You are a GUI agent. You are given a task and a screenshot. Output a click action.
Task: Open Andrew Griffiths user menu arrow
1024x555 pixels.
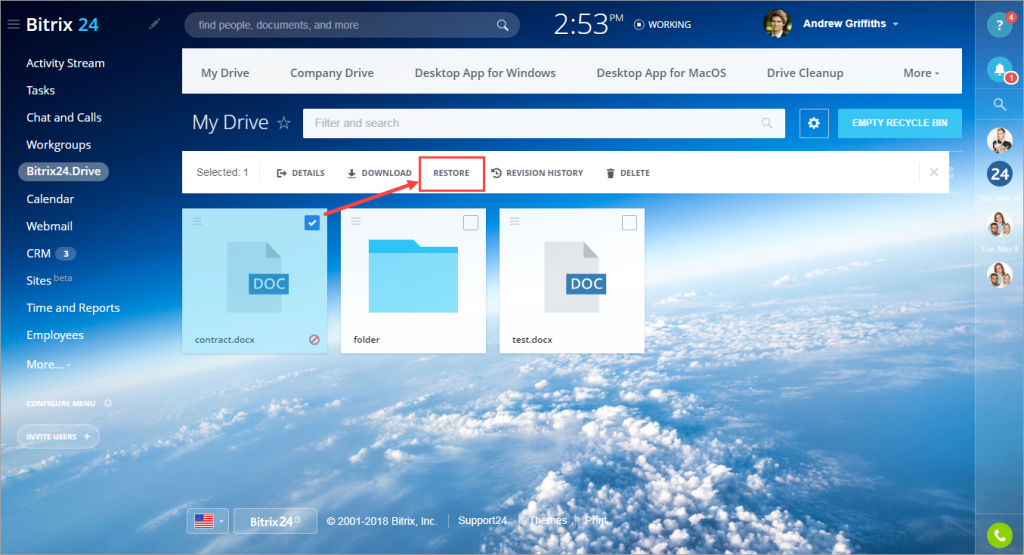pos(895,24)
